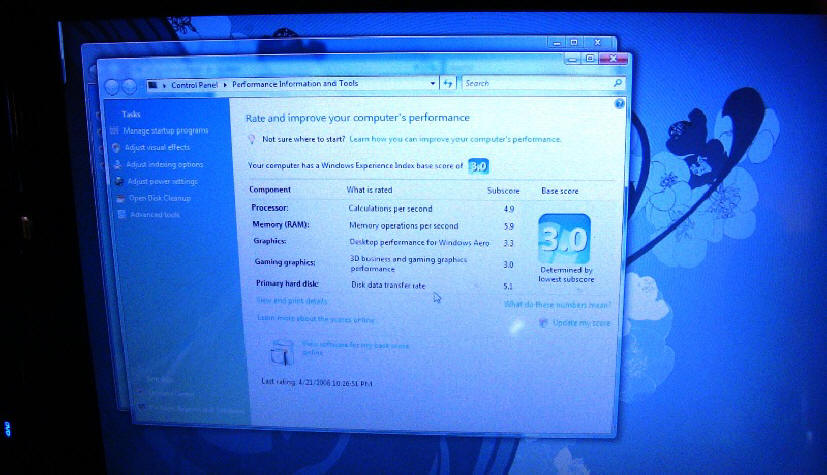Click the Component column header
The width and height of the screenshot is (827, 475).
click(x=270, y=190)
